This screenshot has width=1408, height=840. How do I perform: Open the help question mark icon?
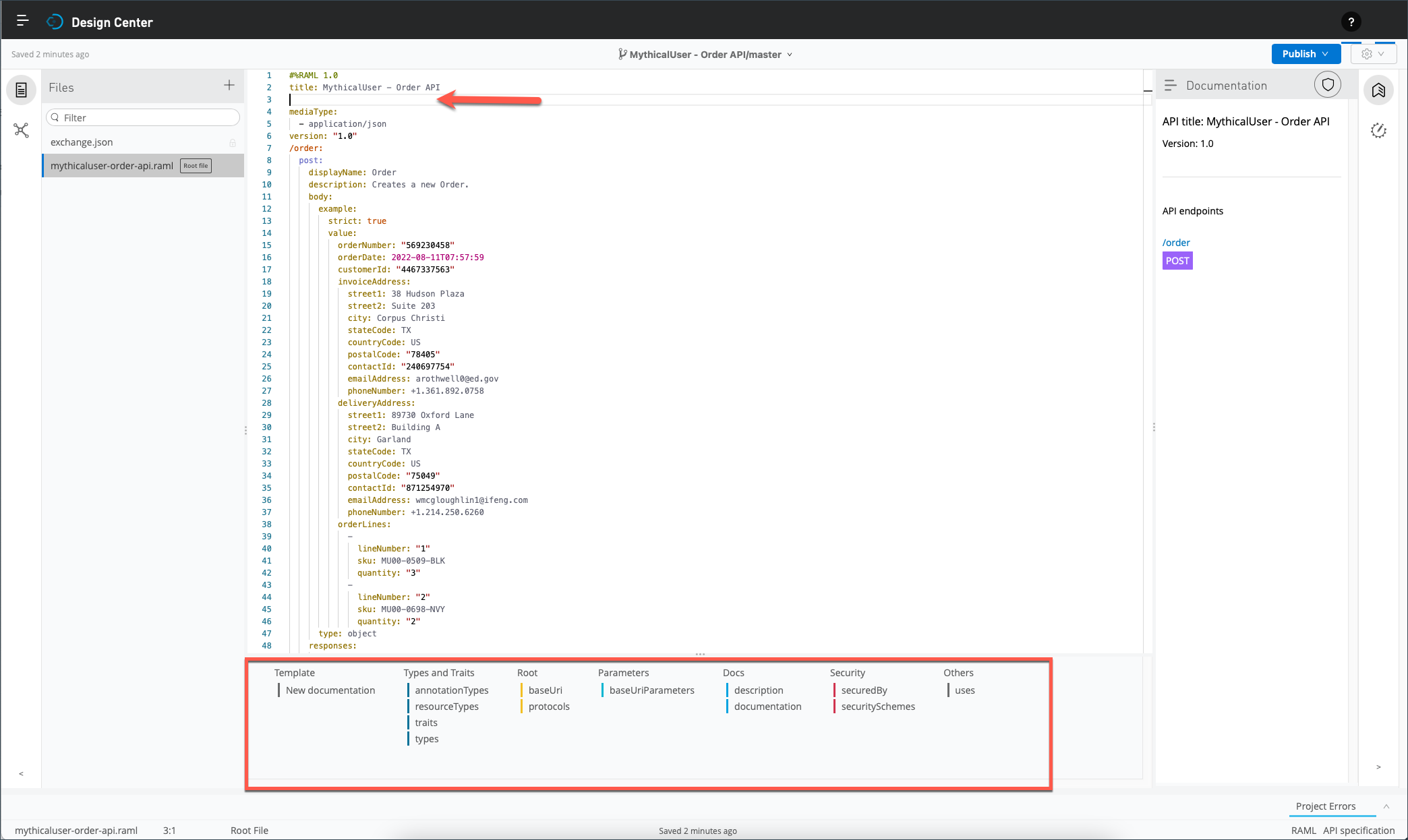click(1351, 22)
